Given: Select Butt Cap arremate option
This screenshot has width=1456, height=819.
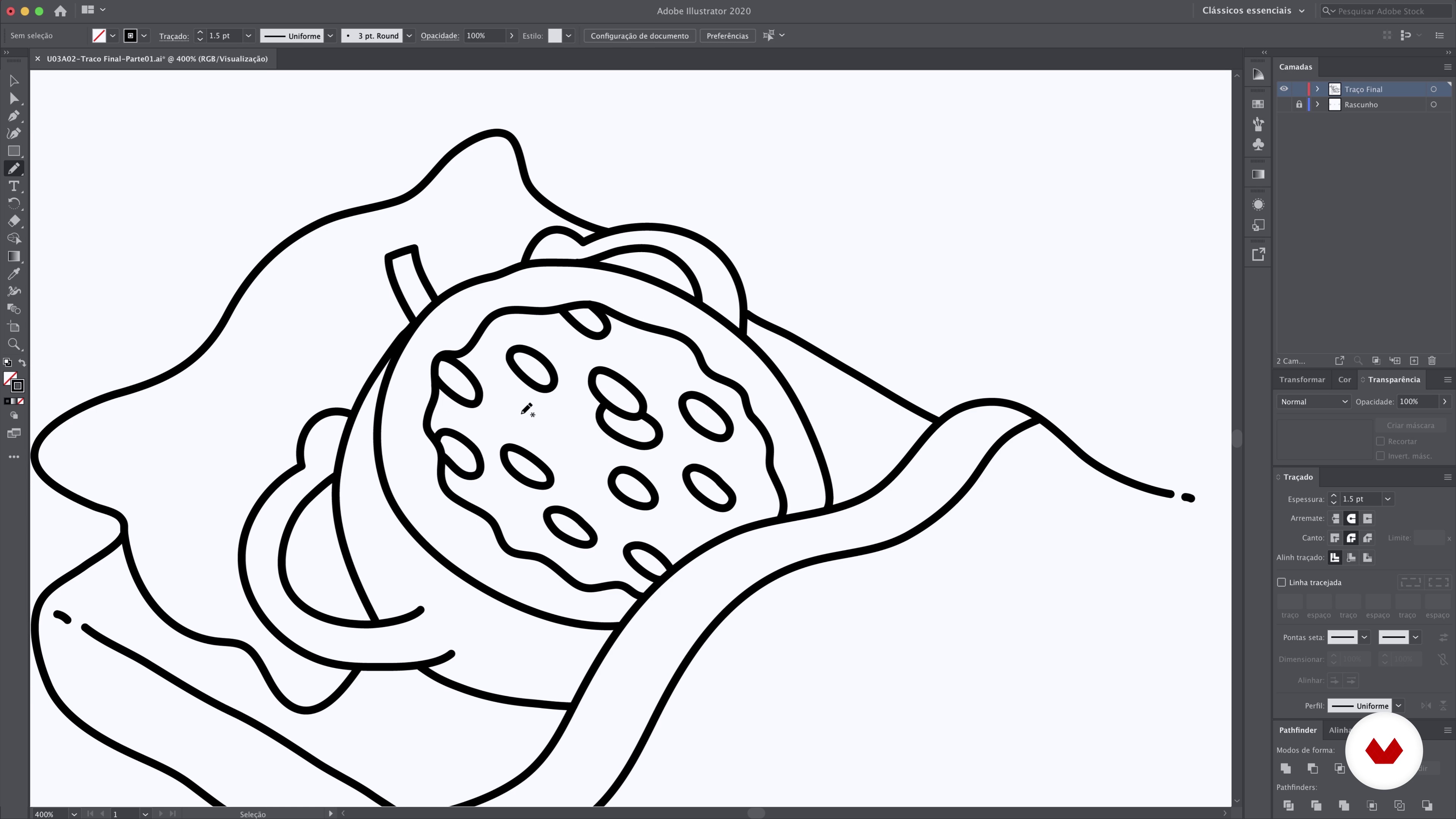Looking at the screenshot, I should pyautogui.click(x=1335, y=518).
